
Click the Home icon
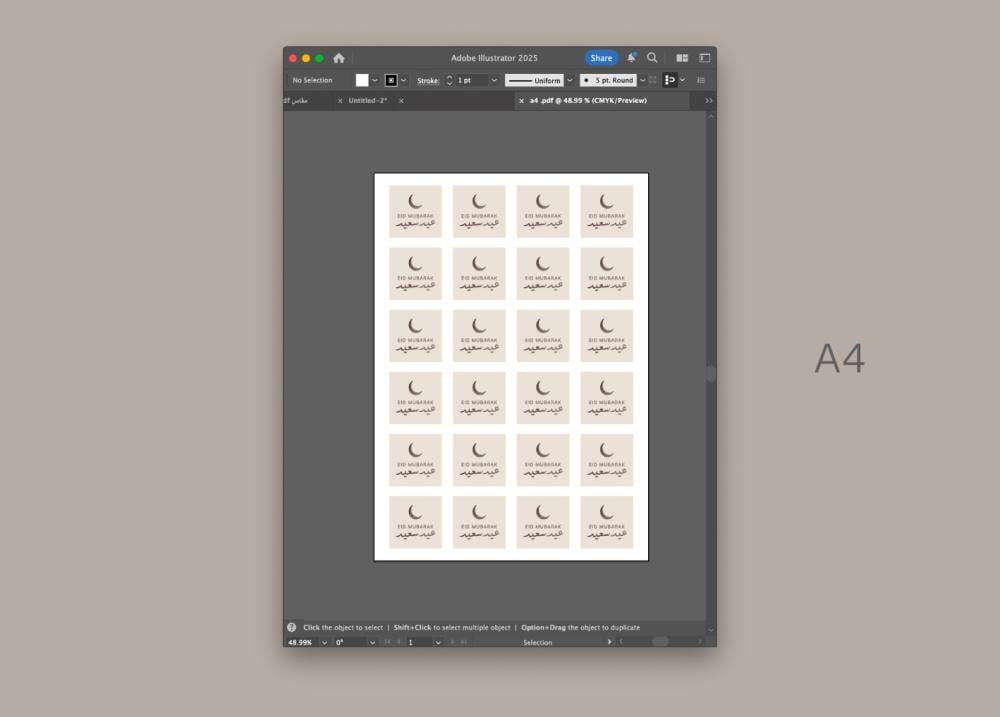pos(339,58)
